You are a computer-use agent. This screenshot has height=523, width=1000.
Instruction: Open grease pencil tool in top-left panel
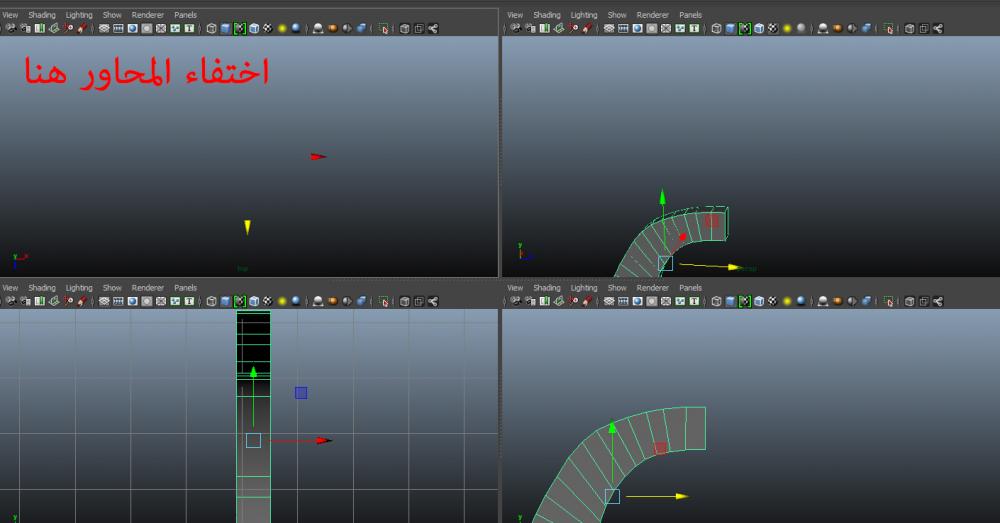pyautogui.click(x=82, y=28)
